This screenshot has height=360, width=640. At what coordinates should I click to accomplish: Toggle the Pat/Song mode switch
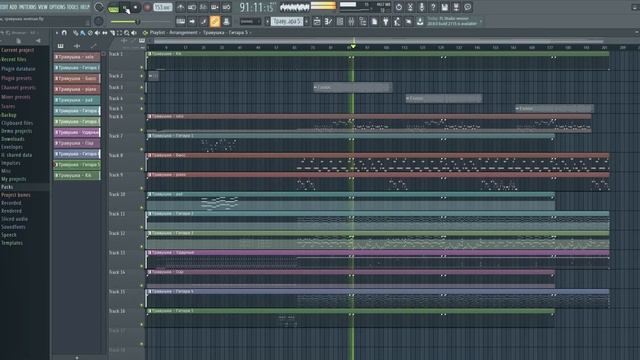pos(113,8)
